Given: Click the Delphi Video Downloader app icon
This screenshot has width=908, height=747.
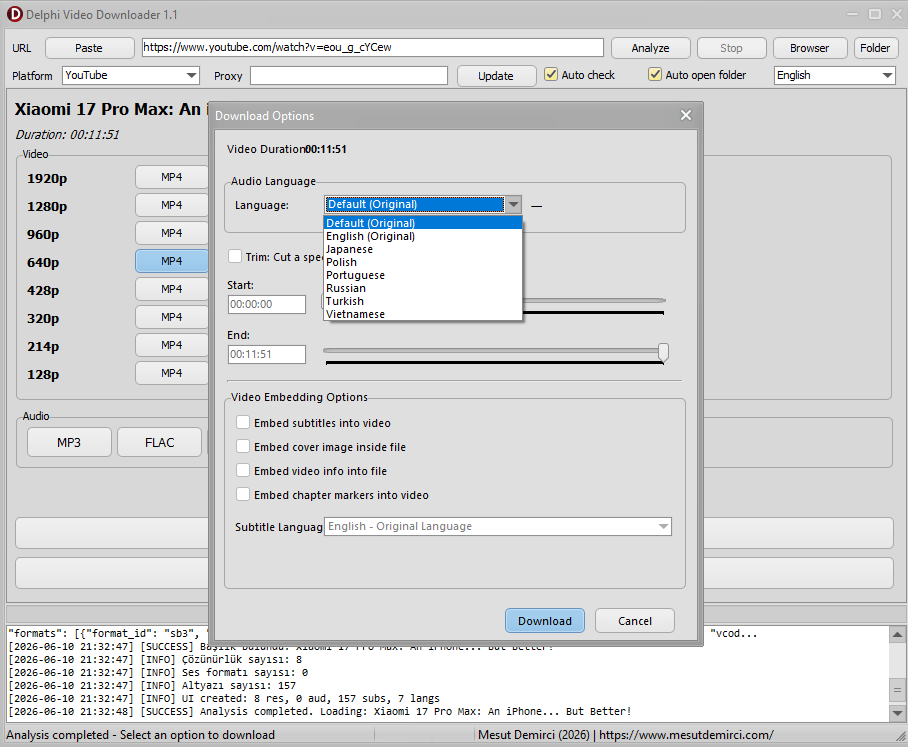Looking at the screenshot, I should (14, 14).
